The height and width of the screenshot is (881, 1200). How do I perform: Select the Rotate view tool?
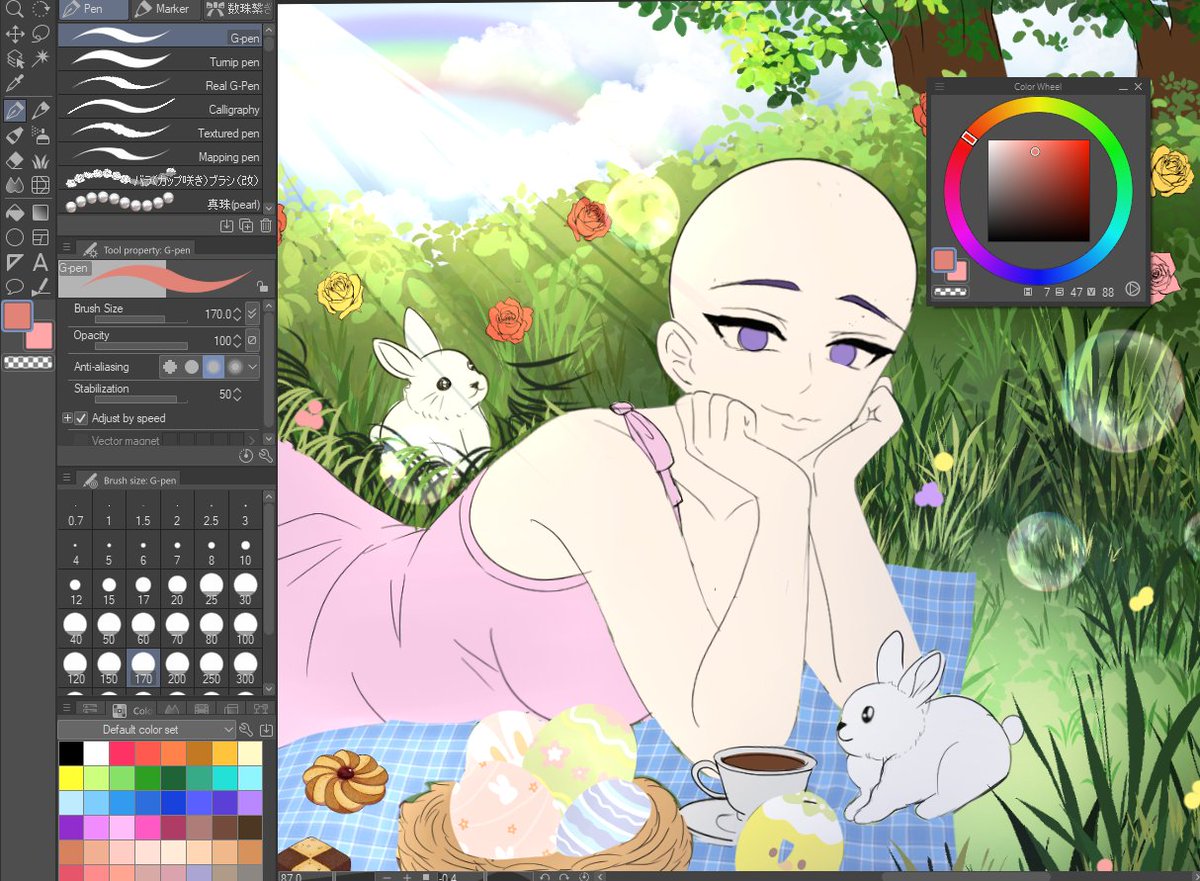pos(41,9)
